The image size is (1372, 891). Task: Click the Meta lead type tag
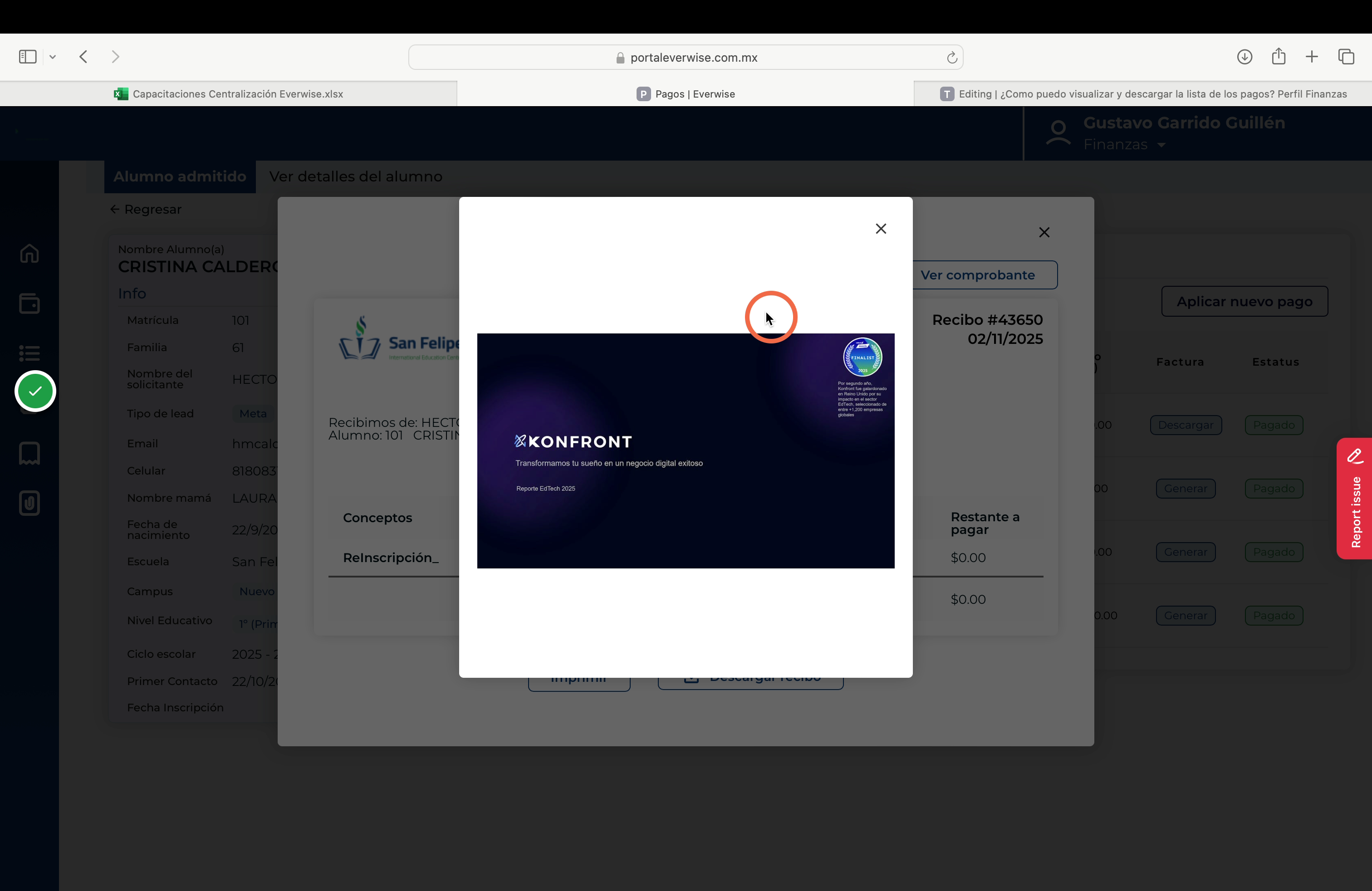click(x=253, y=413)
